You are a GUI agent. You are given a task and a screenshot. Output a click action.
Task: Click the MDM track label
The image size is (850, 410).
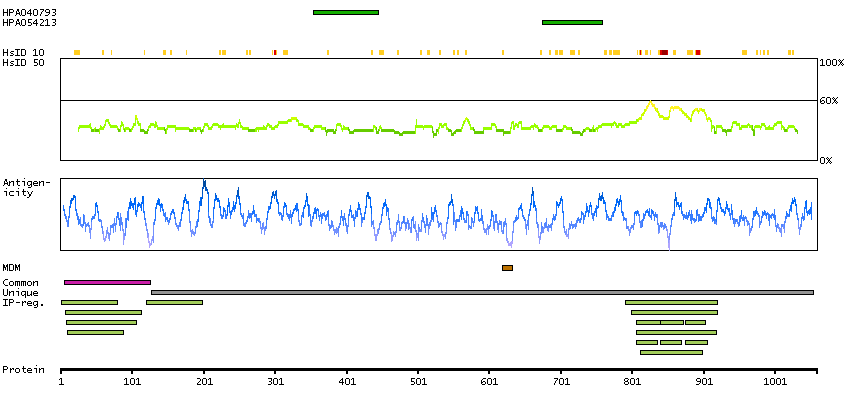point(12,268)
